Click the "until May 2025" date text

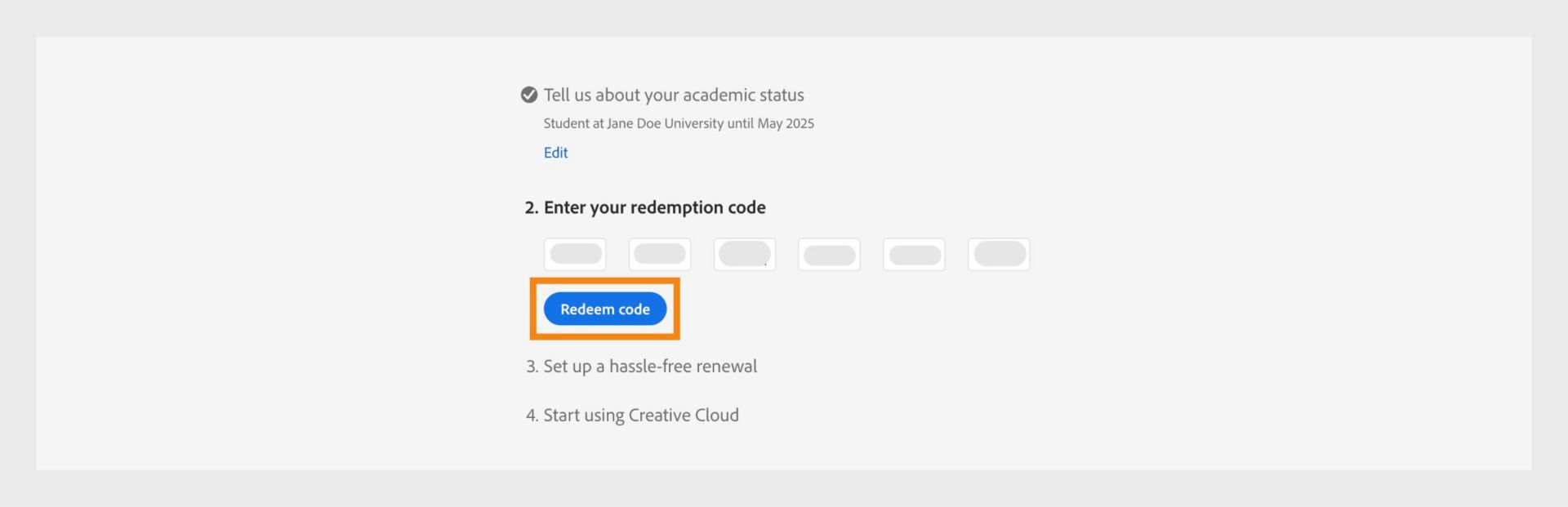tap(770, 123)
